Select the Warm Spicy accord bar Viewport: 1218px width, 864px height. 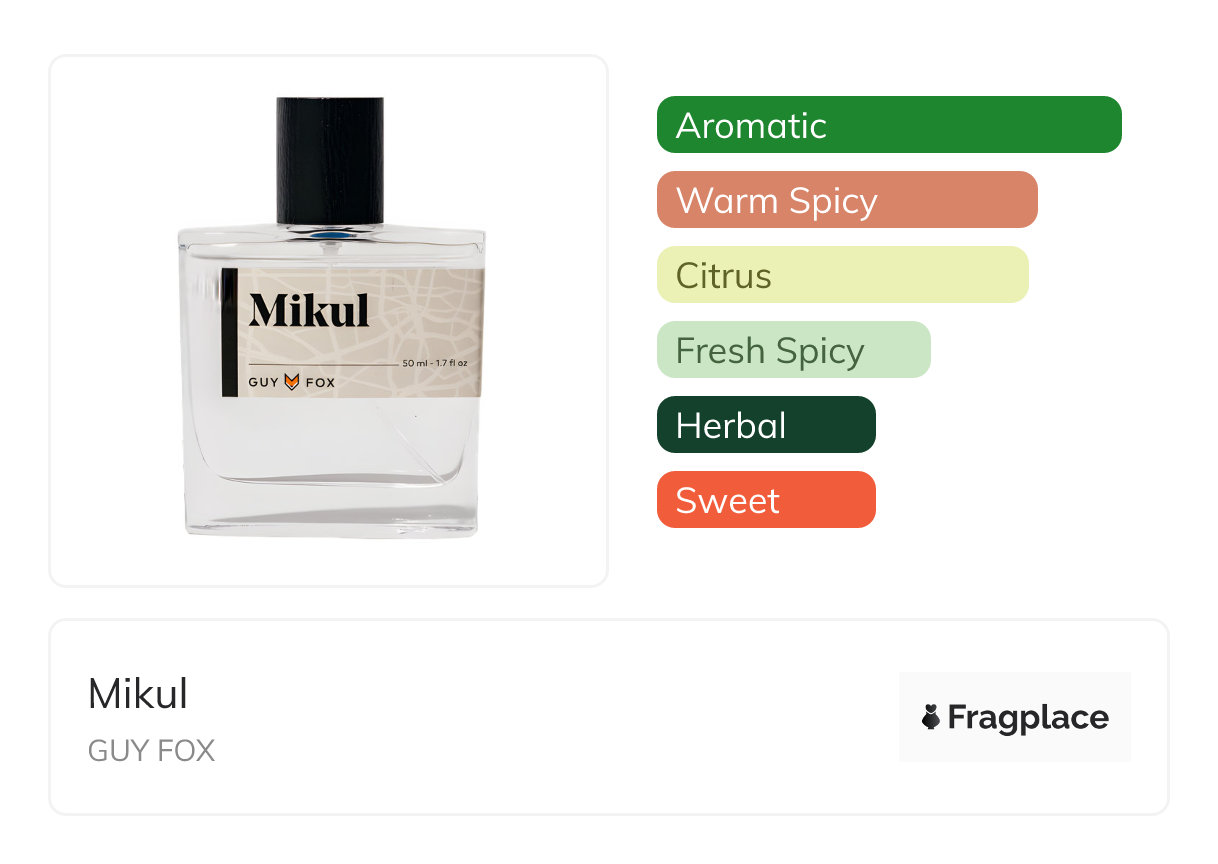coord(847,200)
